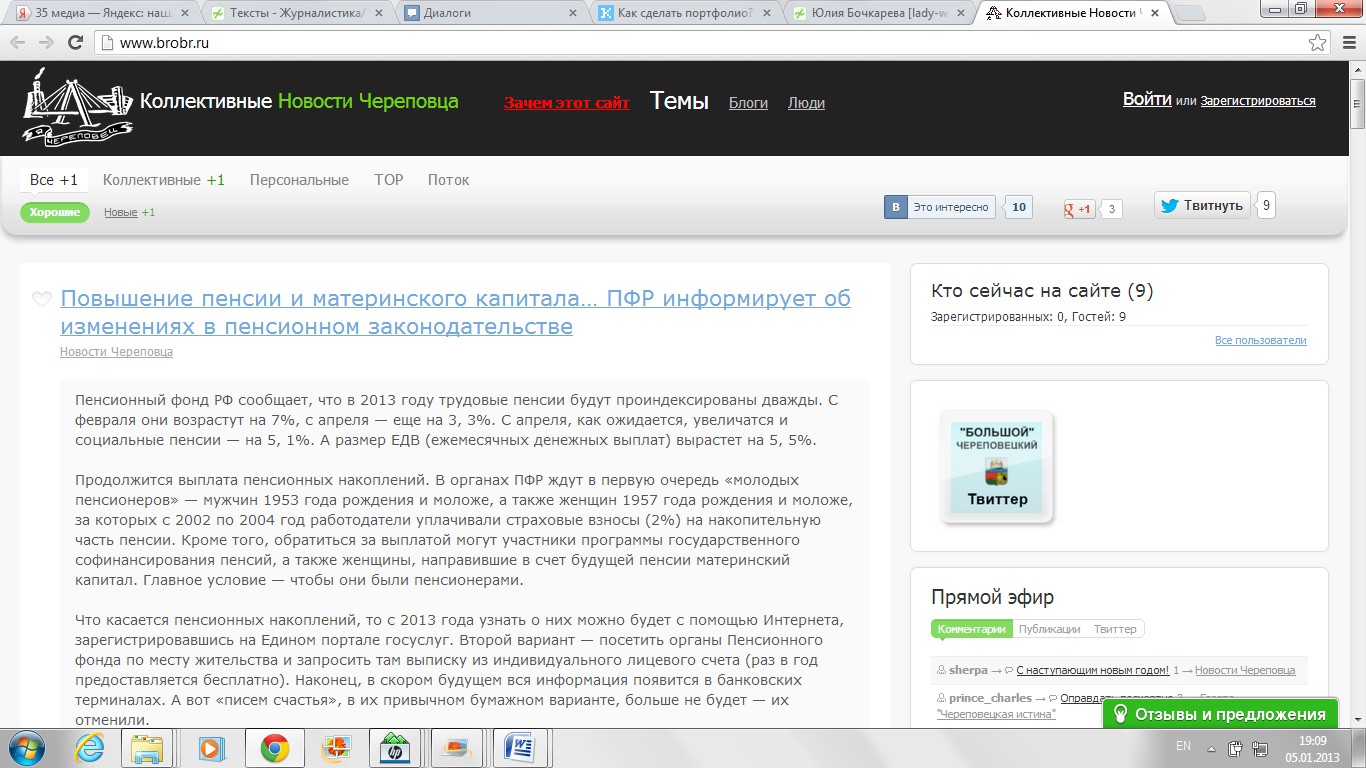Click the "Зарегистрироваться" link
The width and height of the screenshot is (1366, 768).
pyautogui.click(x=1258, y=101)
